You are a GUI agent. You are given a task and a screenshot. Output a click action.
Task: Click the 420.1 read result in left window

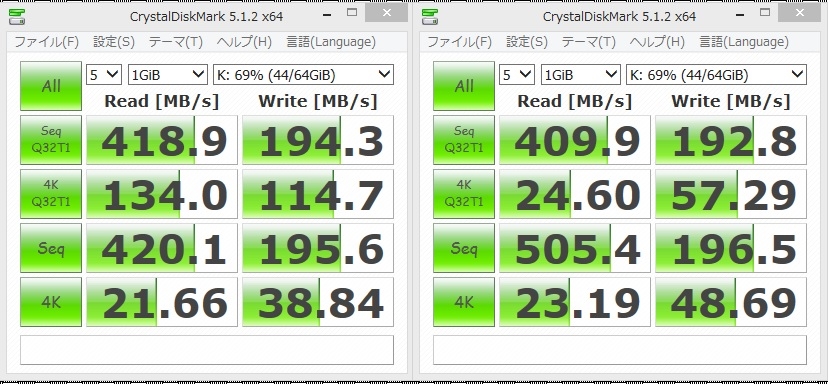pyautogui.click(x=162, y=248)
